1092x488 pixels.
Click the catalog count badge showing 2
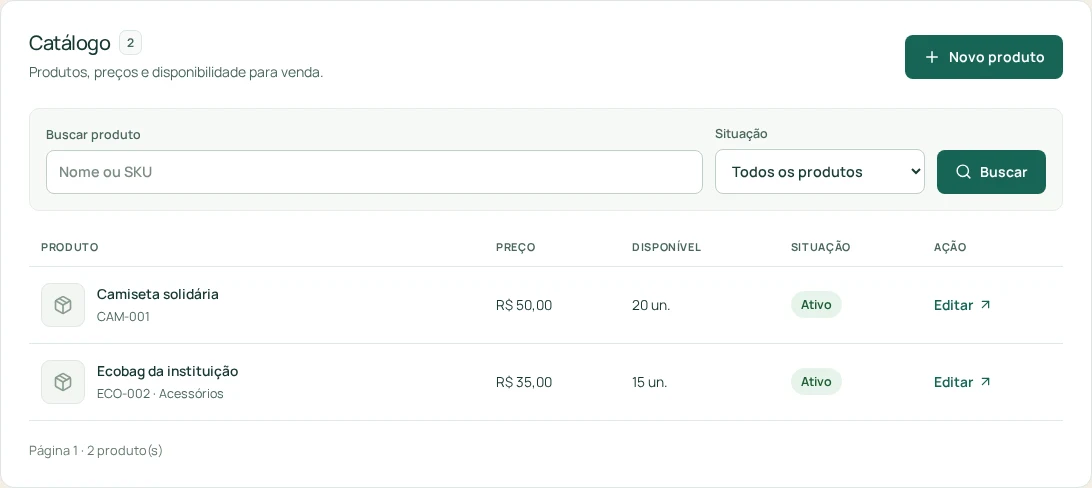[x=130, y=43]
